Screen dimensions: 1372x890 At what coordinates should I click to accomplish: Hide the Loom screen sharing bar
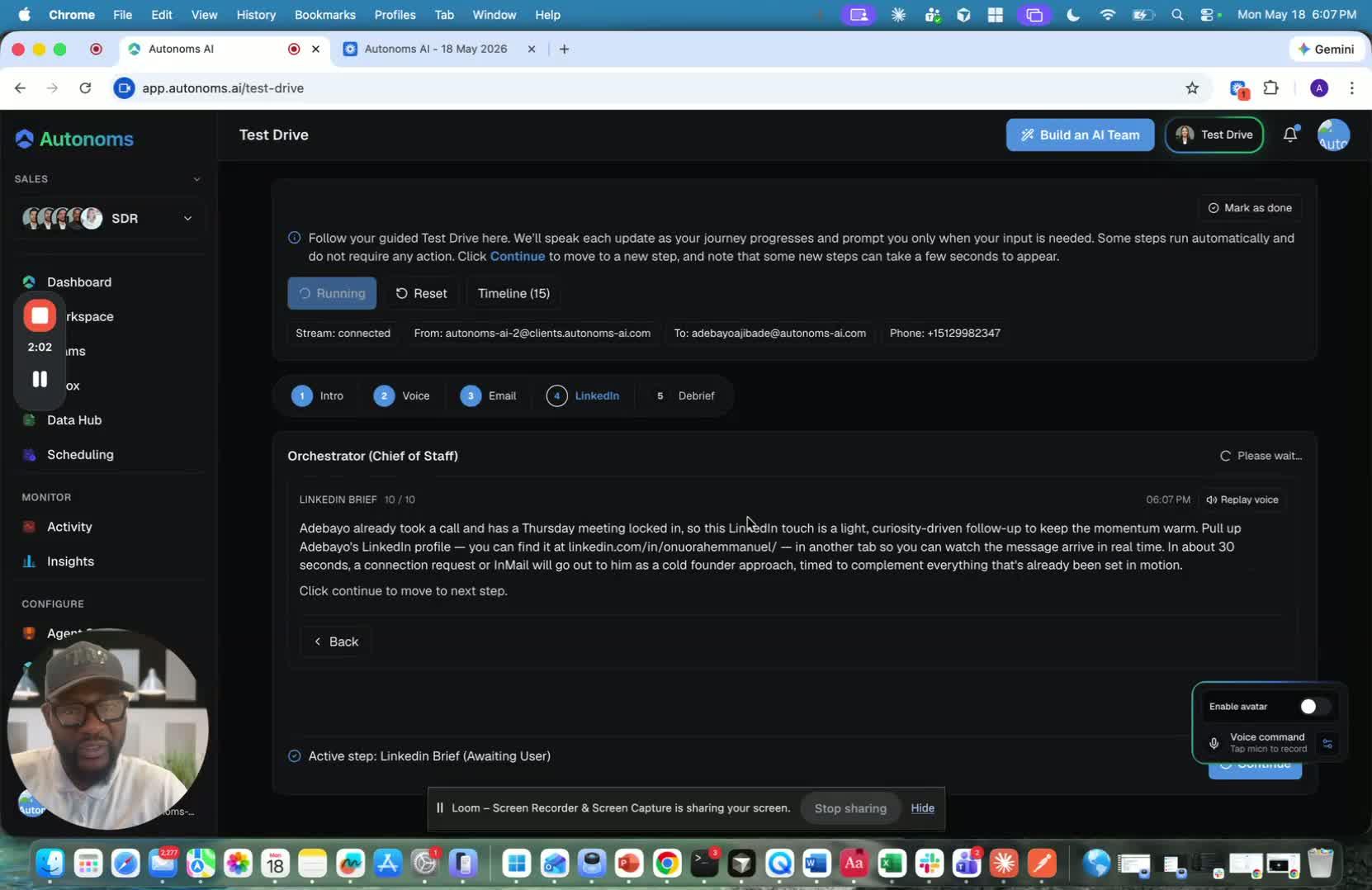(x=922, y=808)
